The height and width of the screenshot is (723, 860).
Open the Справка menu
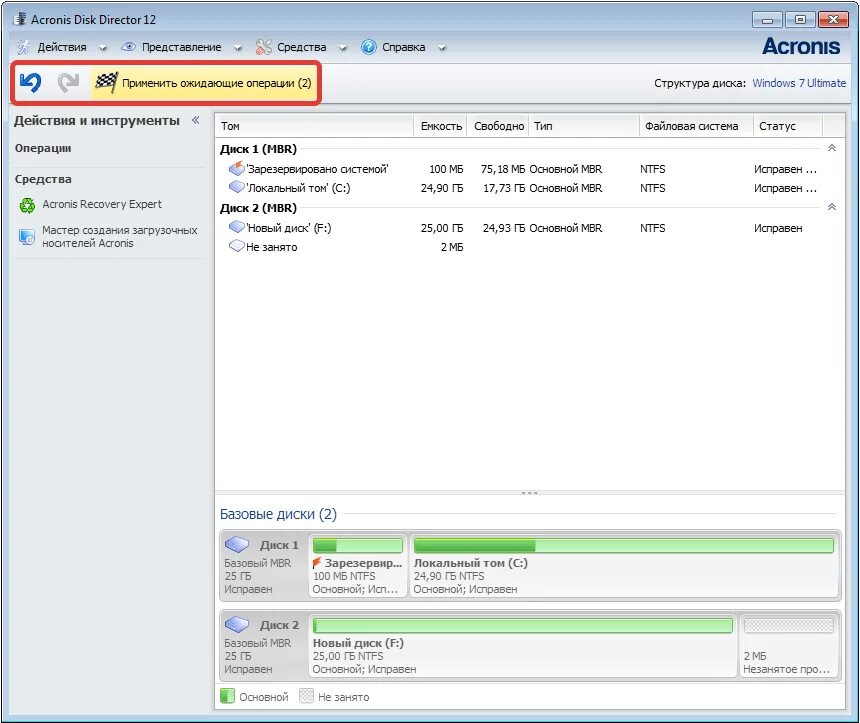click(x=403, y=47)
